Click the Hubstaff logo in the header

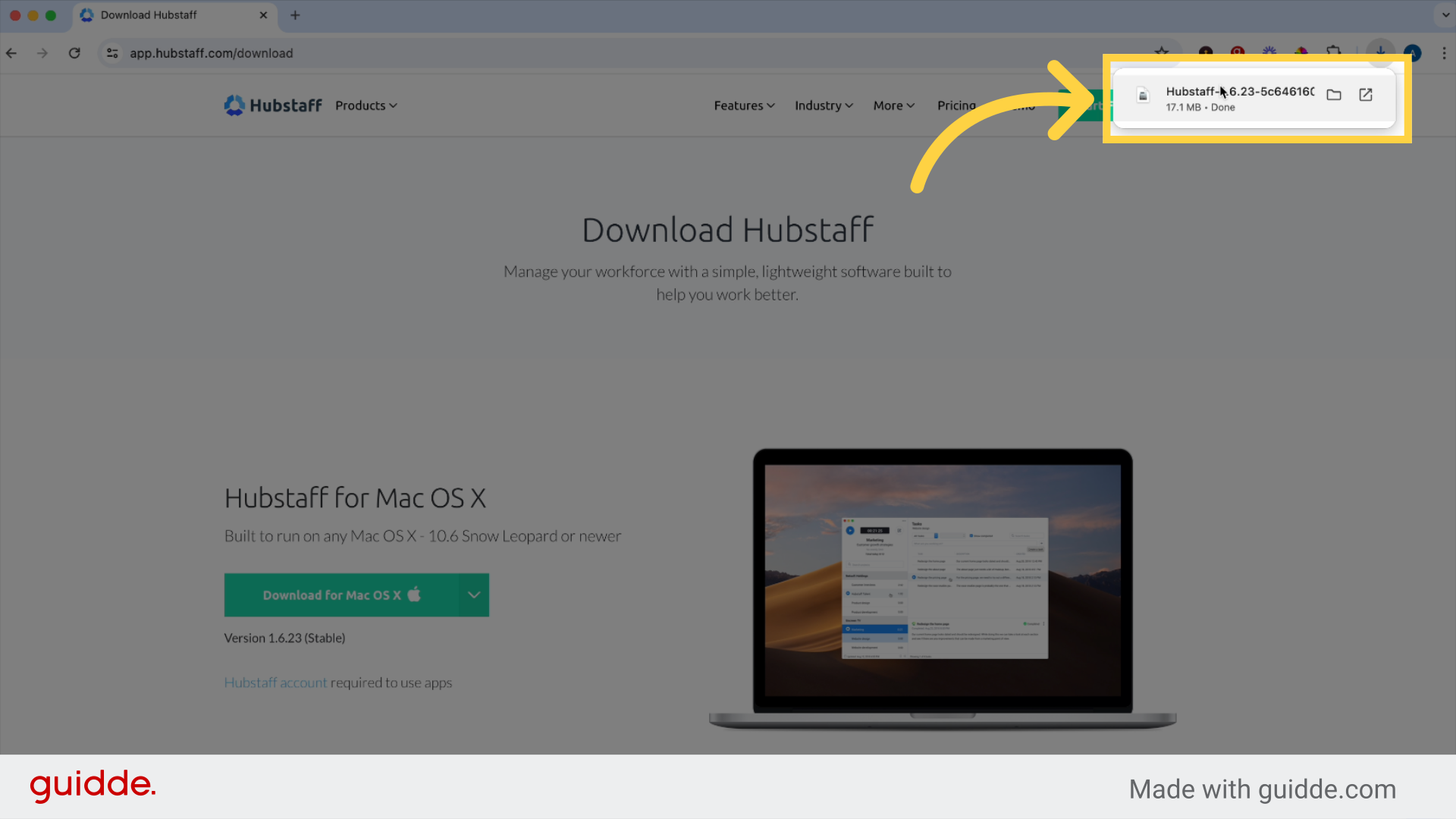click(272, 105)
